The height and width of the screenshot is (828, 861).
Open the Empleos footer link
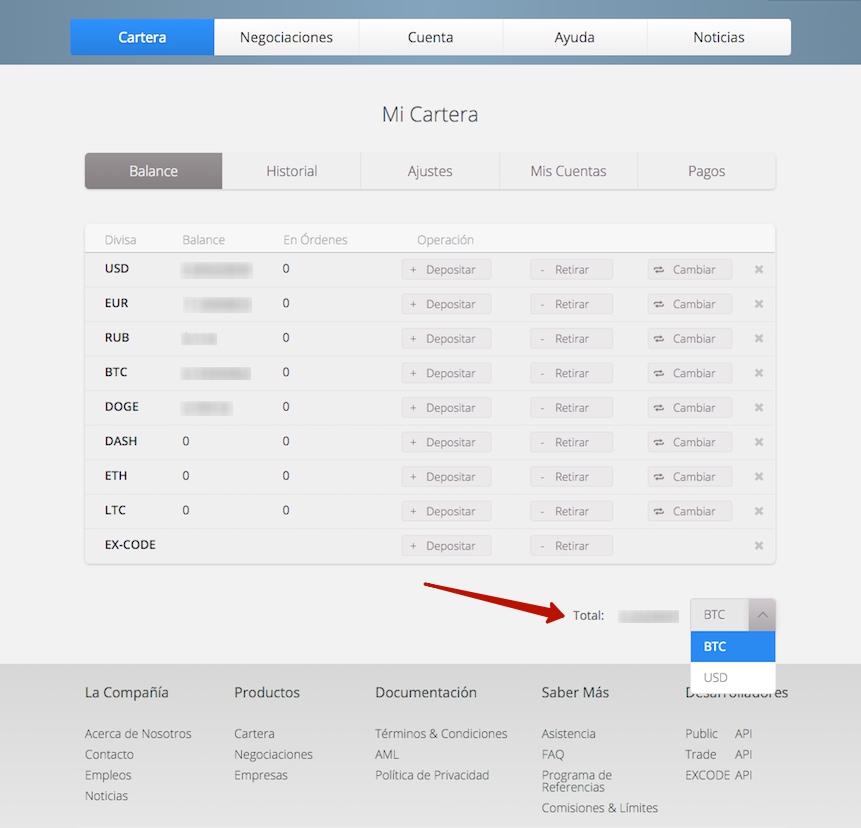(108, 775)
